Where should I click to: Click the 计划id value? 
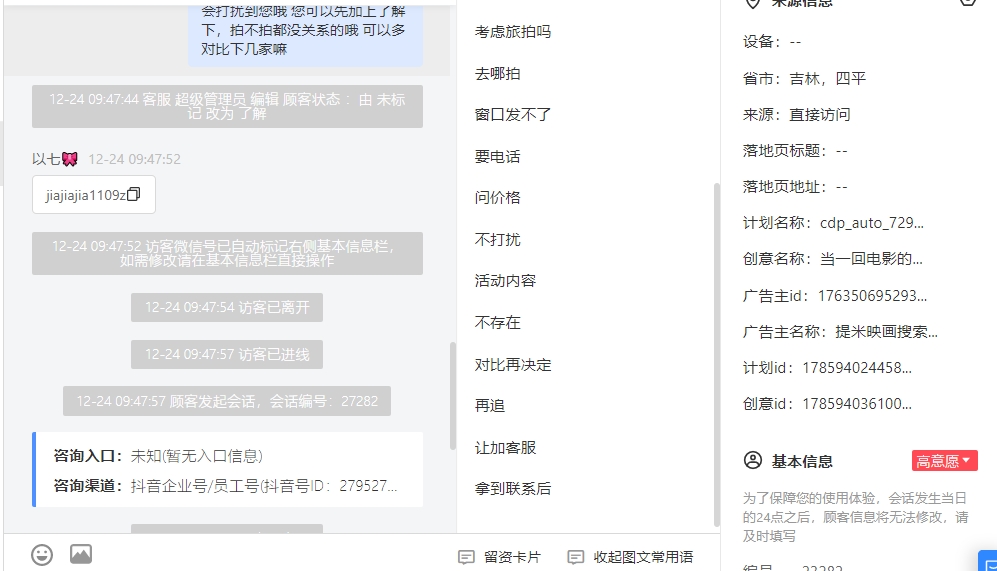857,368
